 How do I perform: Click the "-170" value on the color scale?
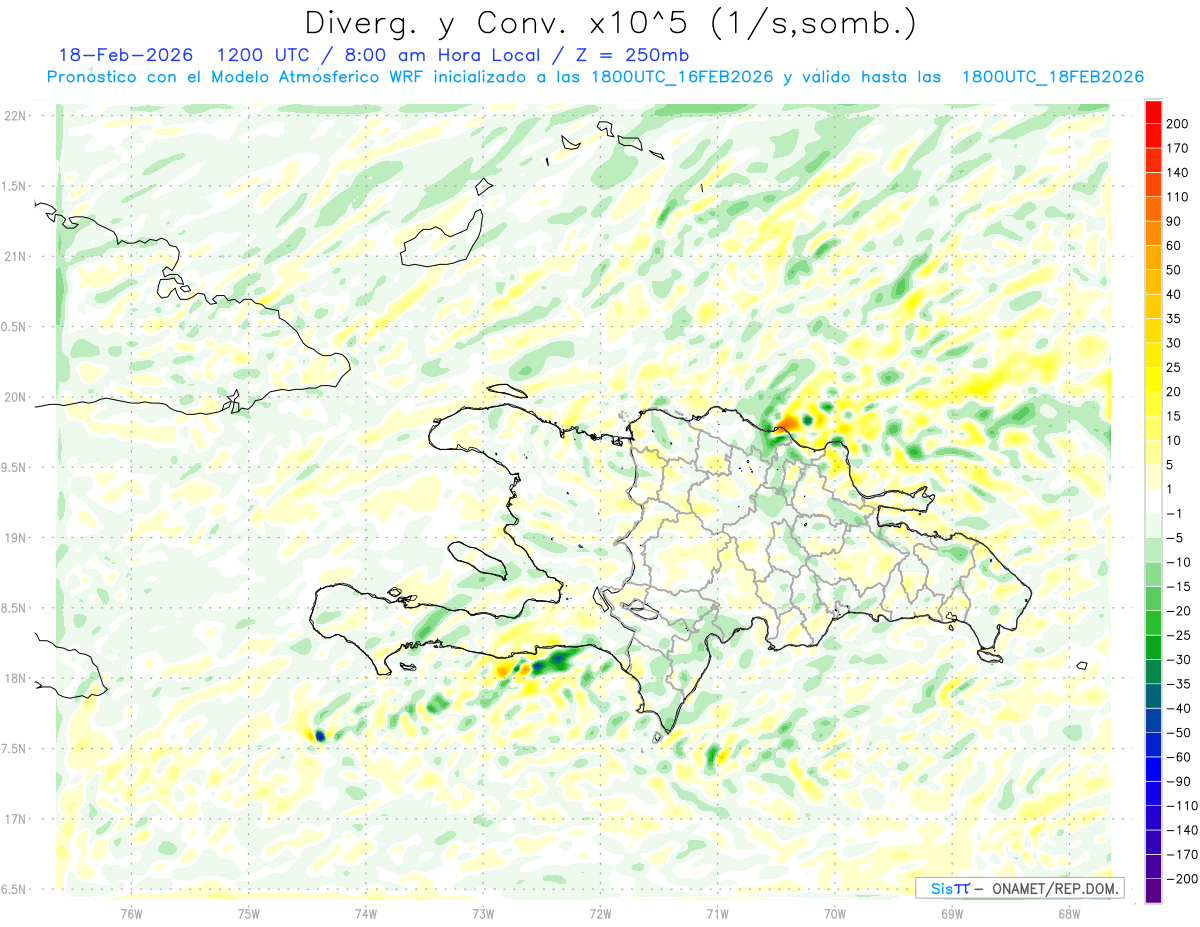pos(1182,855)
